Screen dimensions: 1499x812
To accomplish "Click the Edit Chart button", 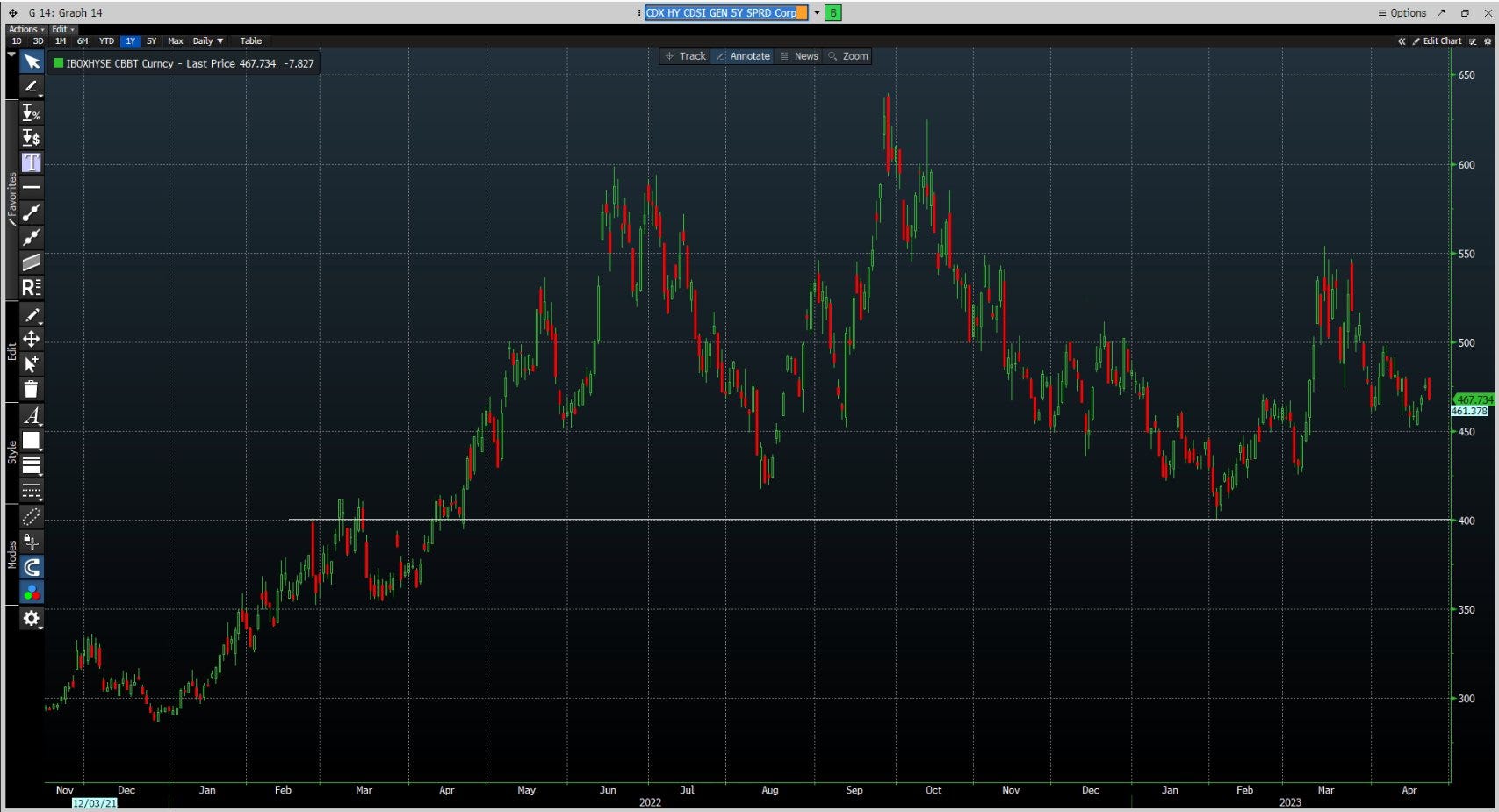I will click(x=1437, y=41).
